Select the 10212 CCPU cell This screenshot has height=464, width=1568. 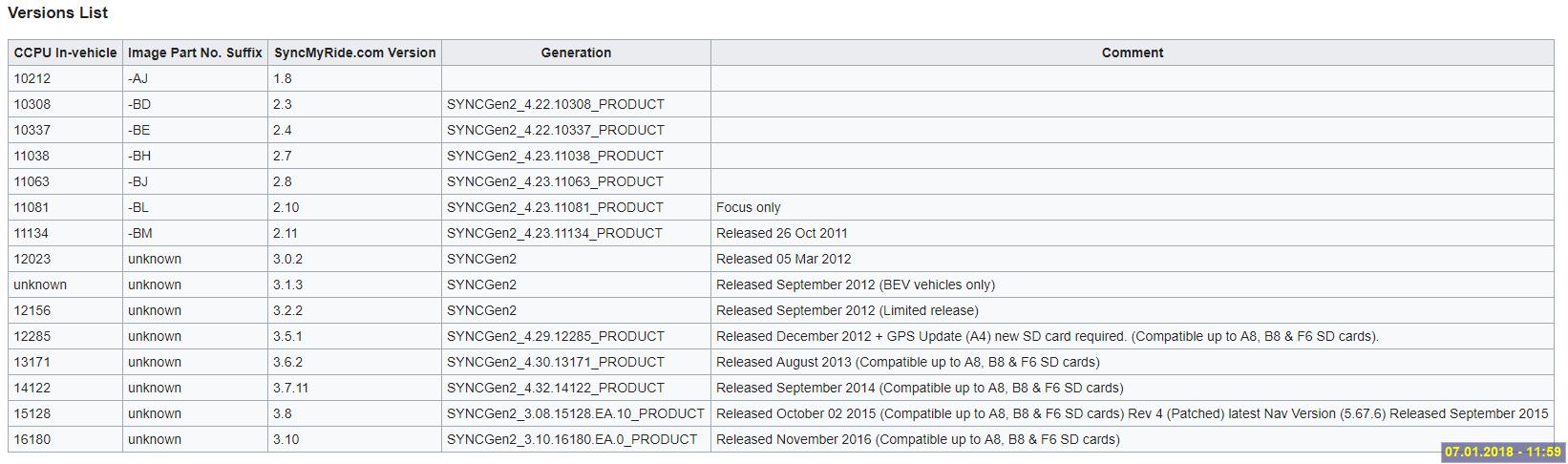[65, 78]
